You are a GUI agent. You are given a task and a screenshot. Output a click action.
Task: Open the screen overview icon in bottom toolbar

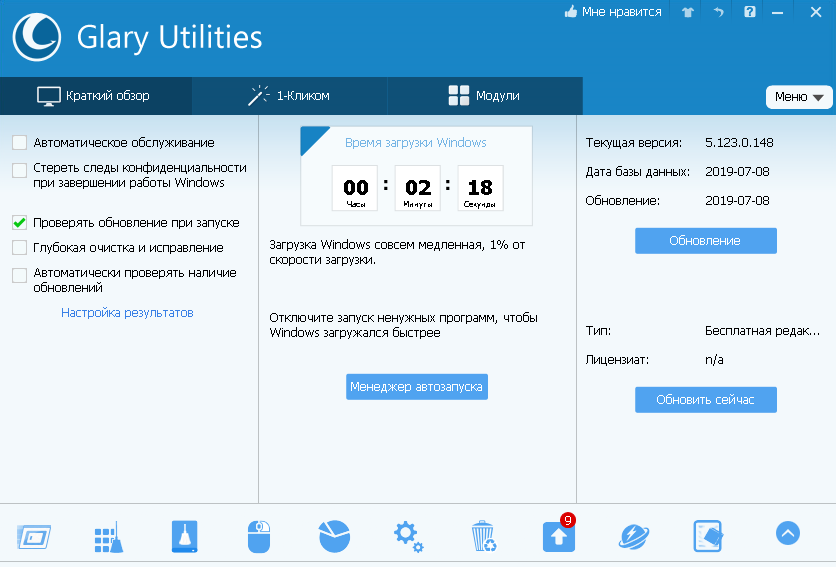(x=34, y=537)
